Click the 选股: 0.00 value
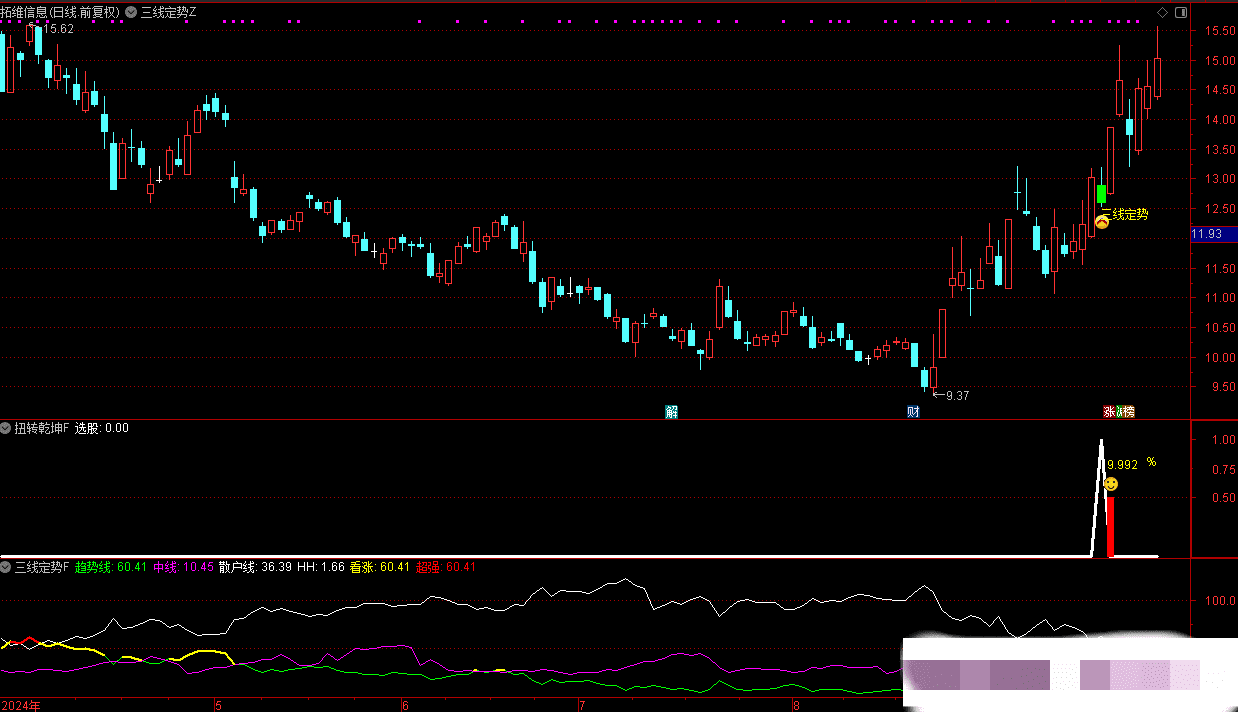Screen dimensions: 1238x712 (102, 428)
